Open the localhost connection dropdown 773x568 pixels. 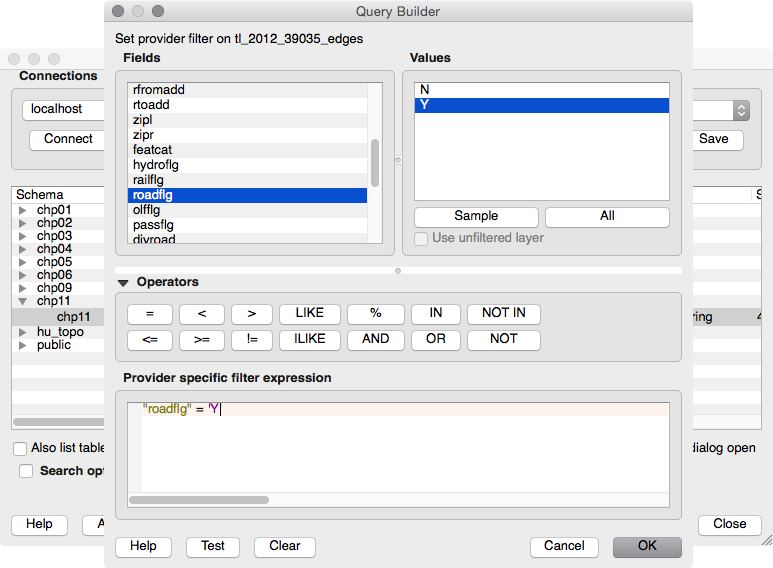[x=741, y=110]
